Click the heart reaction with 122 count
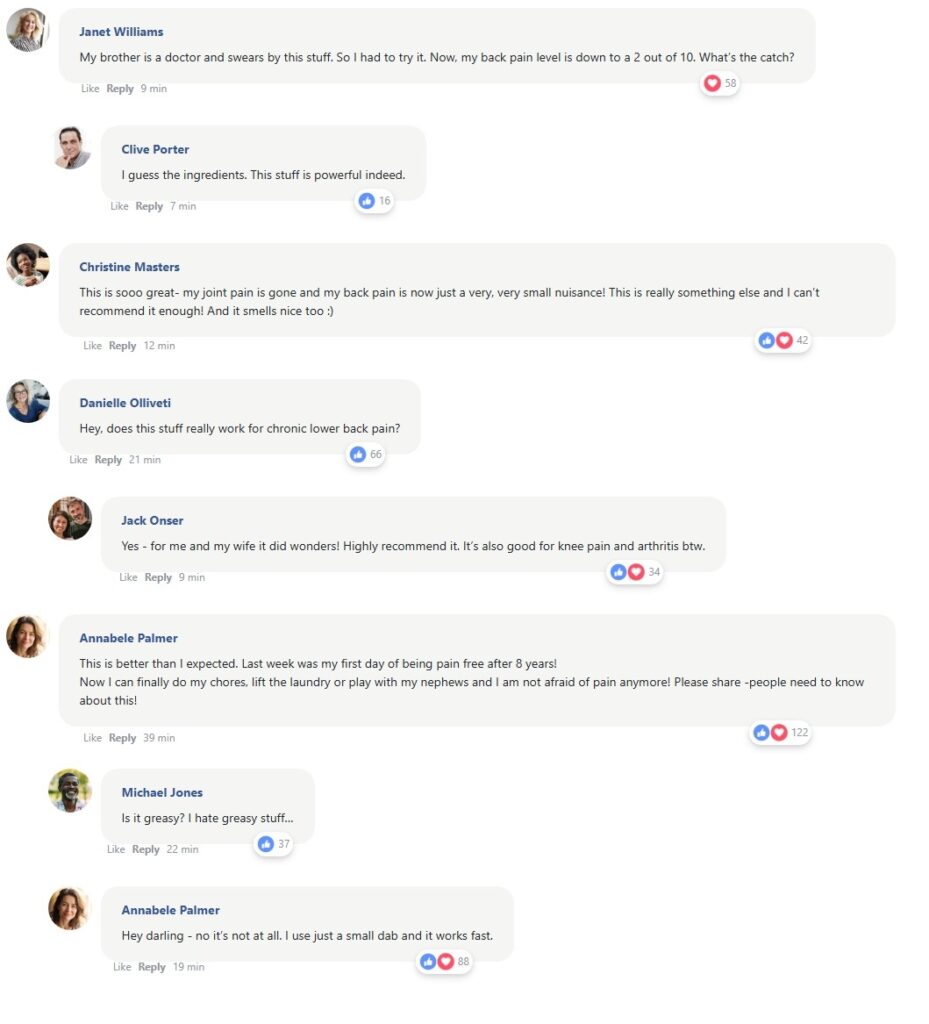The image size is (929, 1024). 779,733
